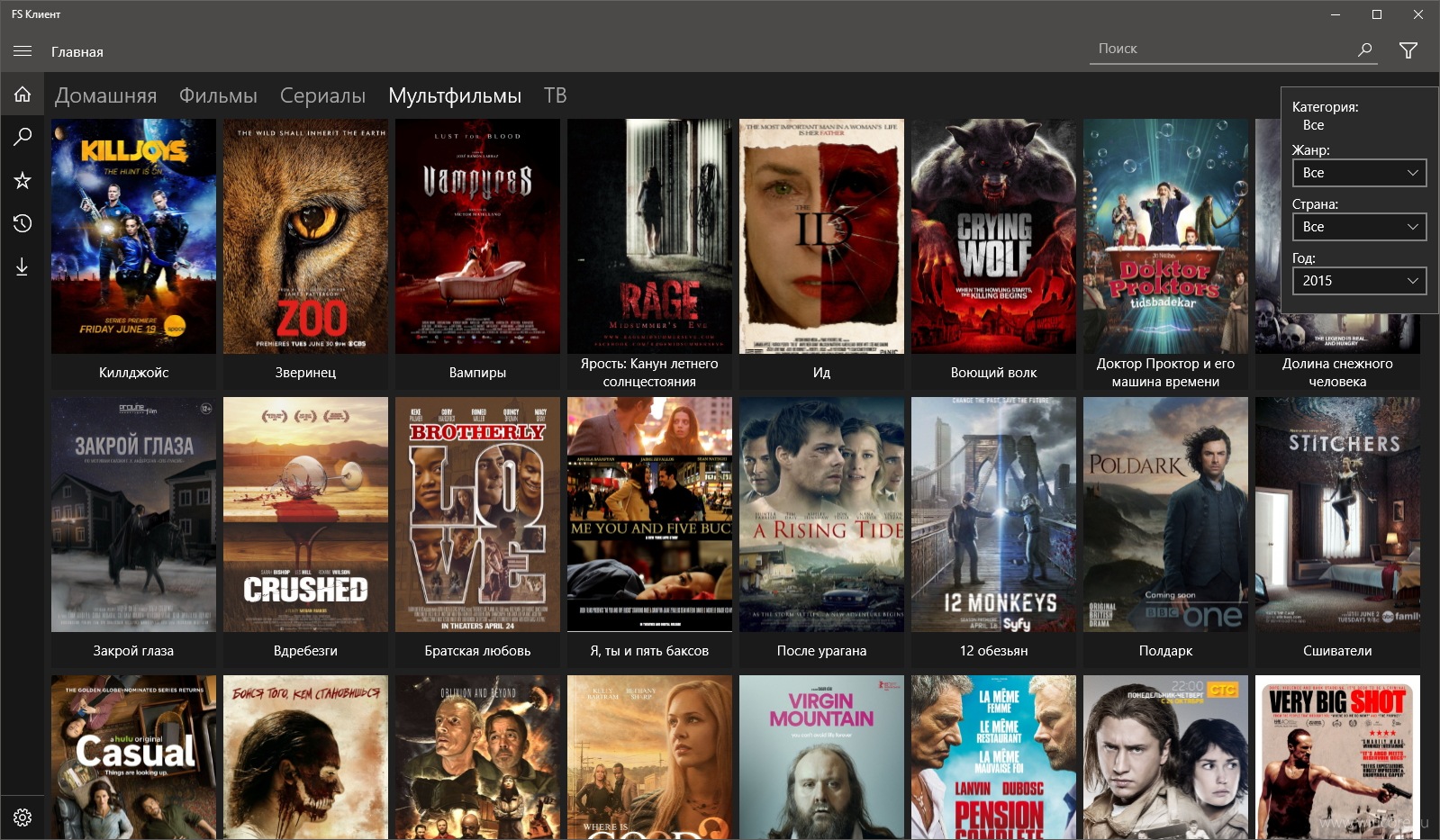Toggle the filter funnel icon

point(1408,50)
